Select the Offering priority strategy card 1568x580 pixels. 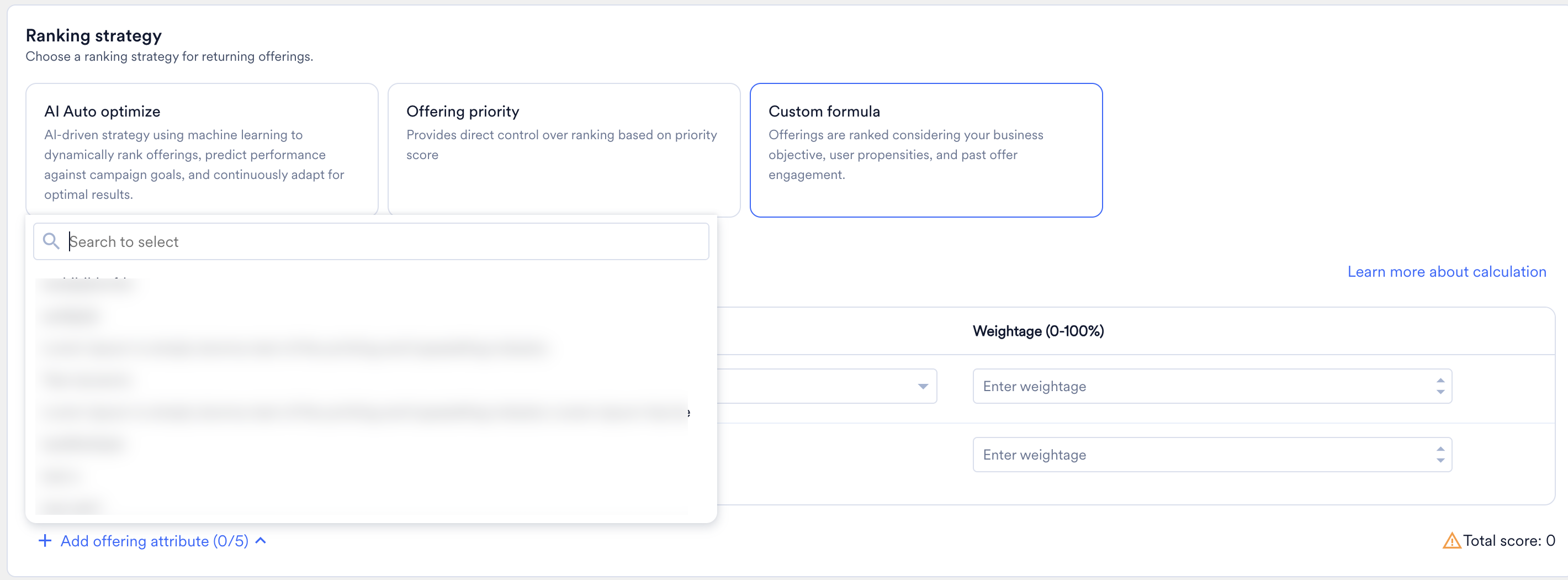coord(564,150)
